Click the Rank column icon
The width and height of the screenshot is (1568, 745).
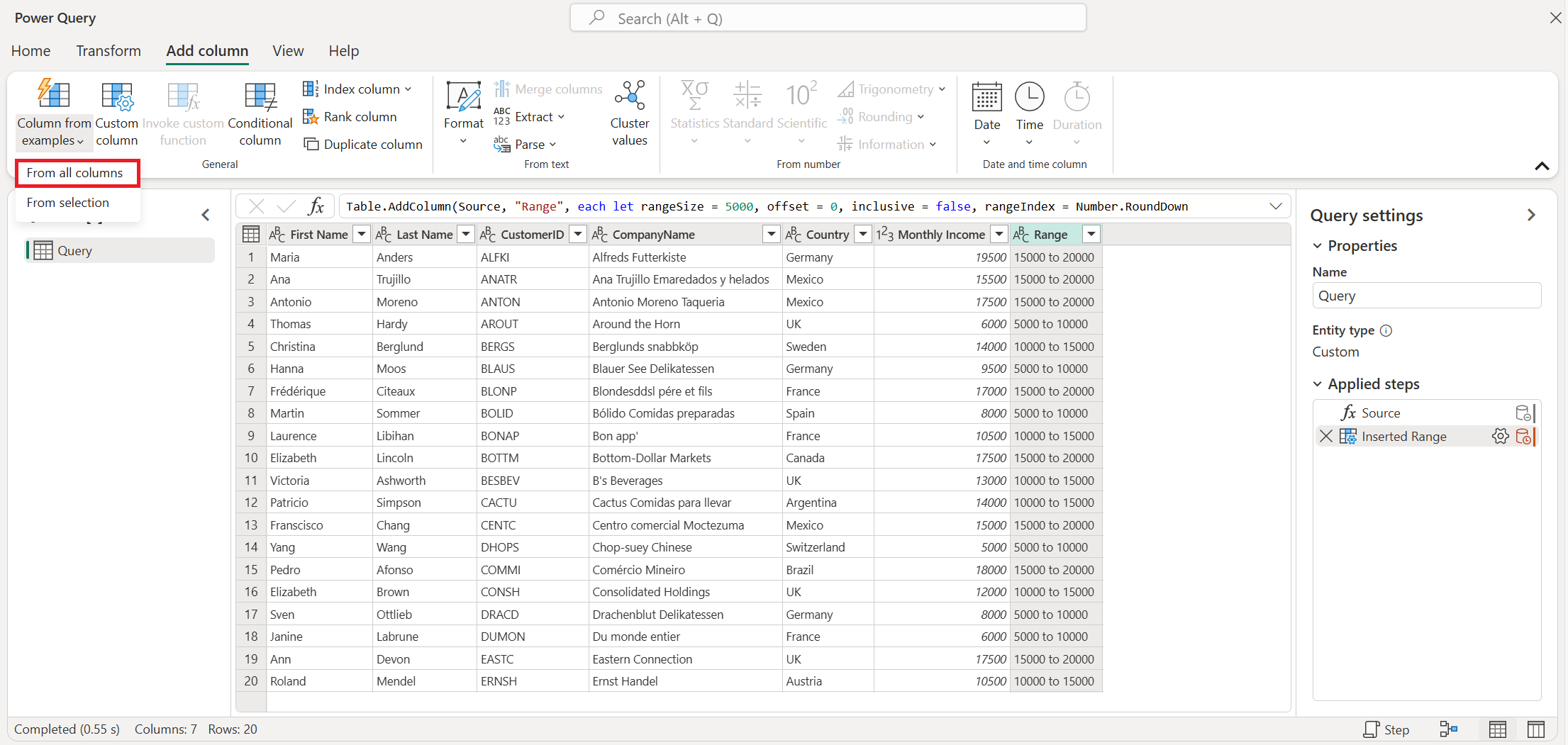coord(311,117)
